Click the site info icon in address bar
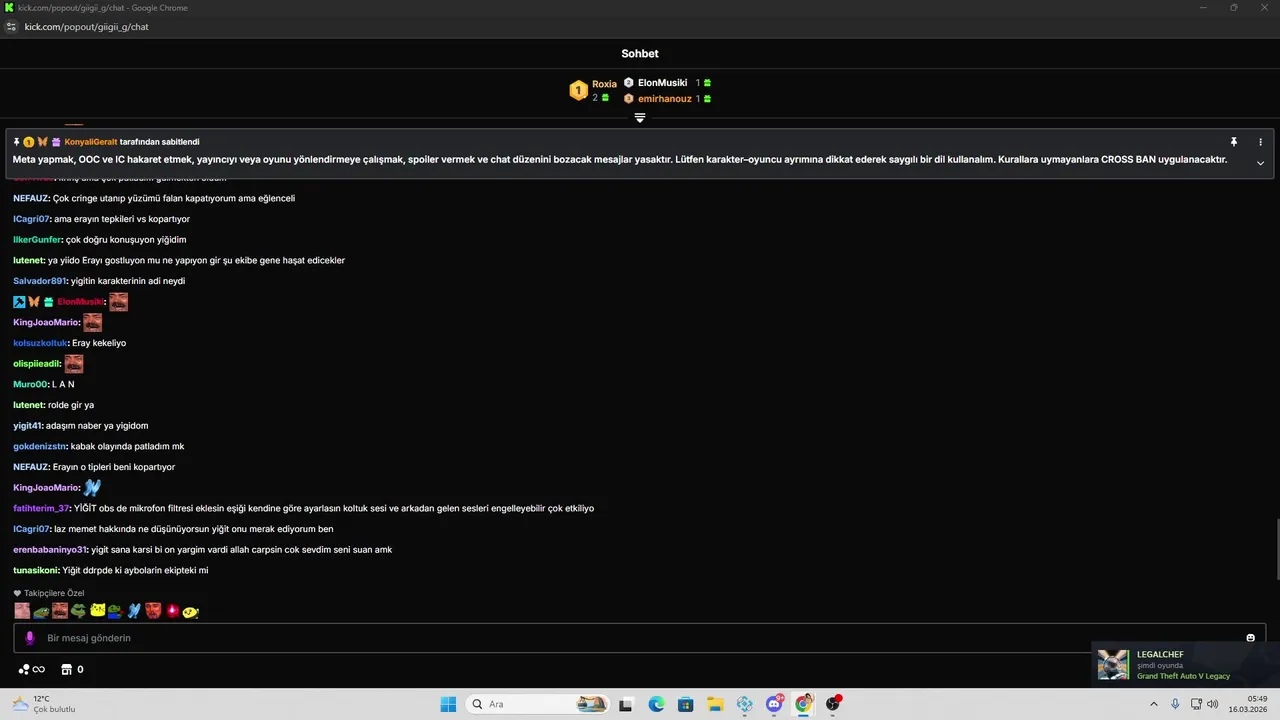Viewport: 1280px width, 720px height. click(11, 27)
